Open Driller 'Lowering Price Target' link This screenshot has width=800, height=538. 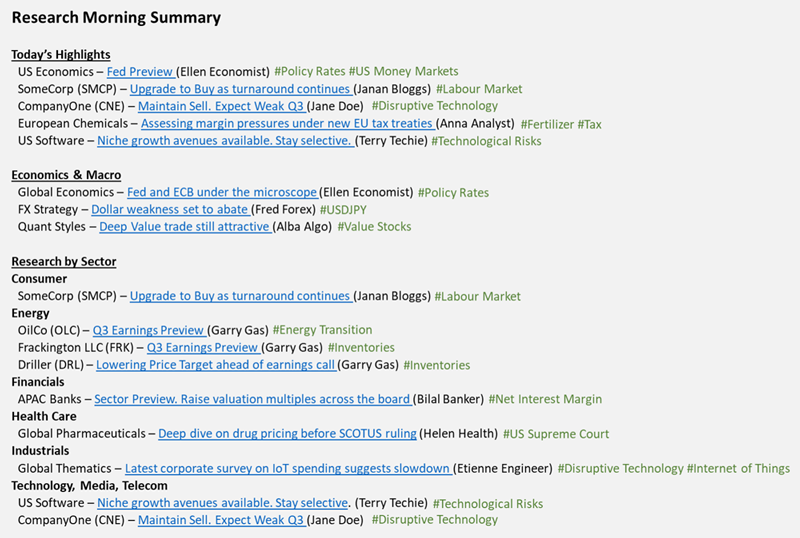(216, 365)
